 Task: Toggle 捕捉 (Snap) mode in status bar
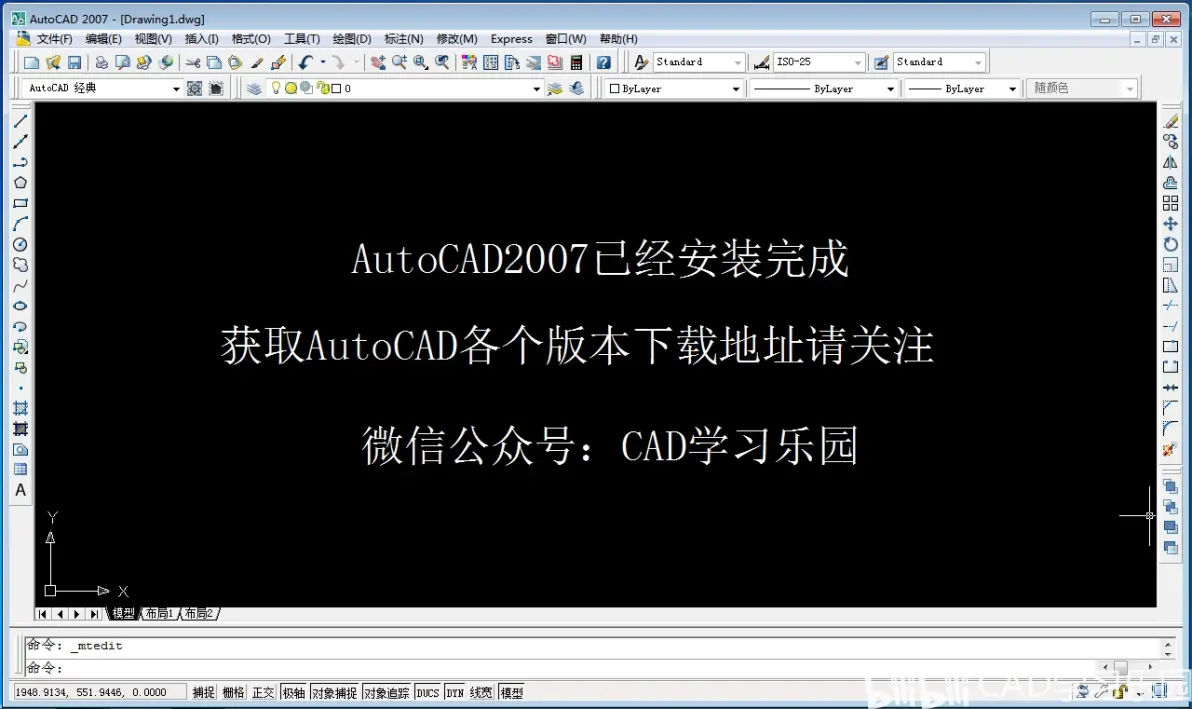coord(203,692)
